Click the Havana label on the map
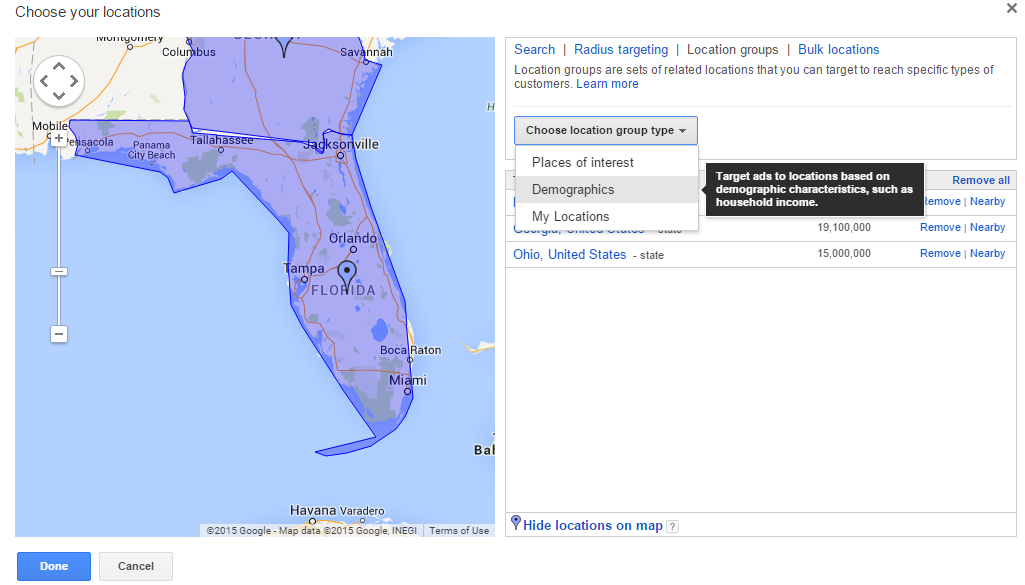1025x585 pixels. tap(313, 510)
